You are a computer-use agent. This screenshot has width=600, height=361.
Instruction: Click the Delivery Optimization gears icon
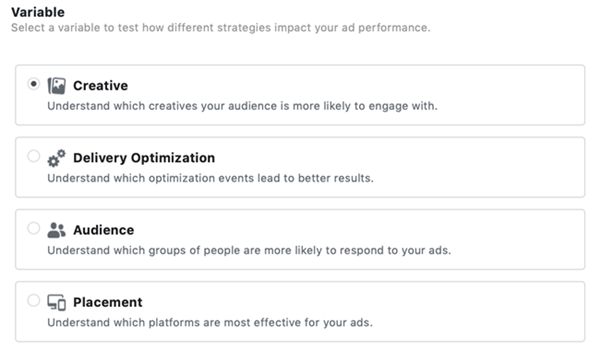[x=56, y=158]
